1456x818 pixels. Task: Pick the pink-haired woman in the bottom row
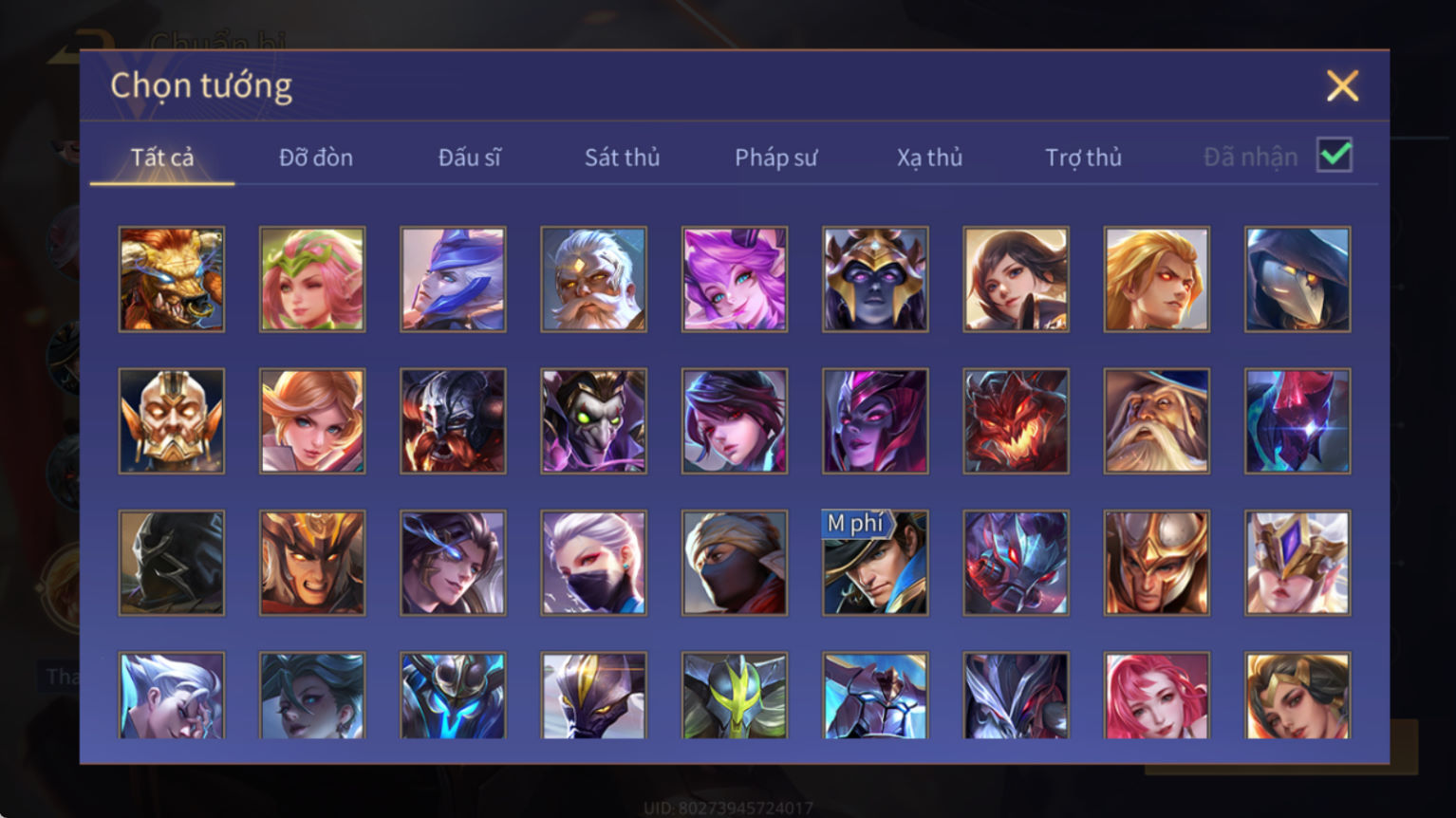pos(1157,696)
